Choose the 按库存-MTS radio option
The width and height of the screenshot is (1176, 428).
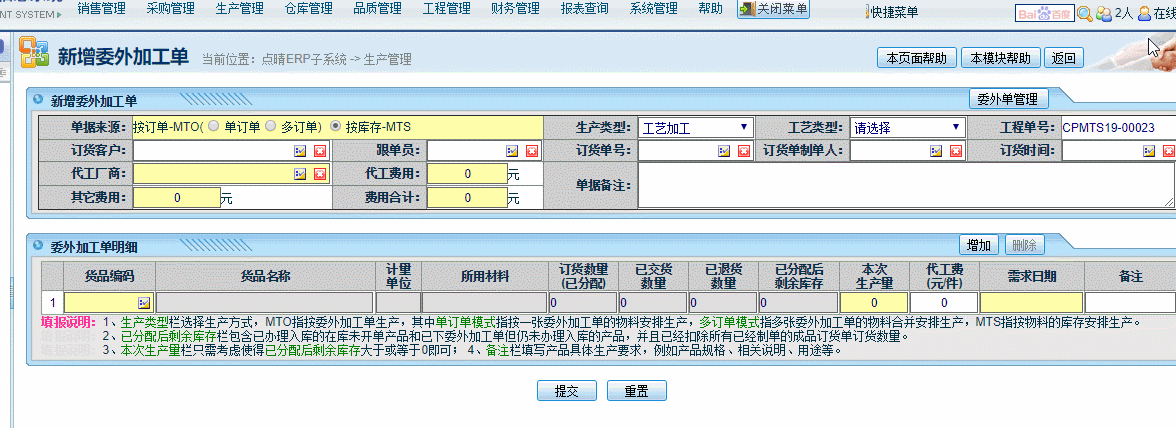[x=336, y=127]
